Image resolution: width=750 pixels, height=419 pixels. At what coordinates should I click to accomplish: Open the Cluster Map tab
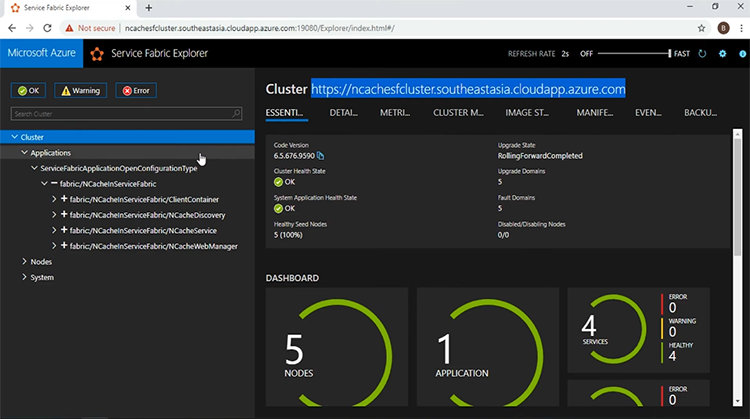458,113
